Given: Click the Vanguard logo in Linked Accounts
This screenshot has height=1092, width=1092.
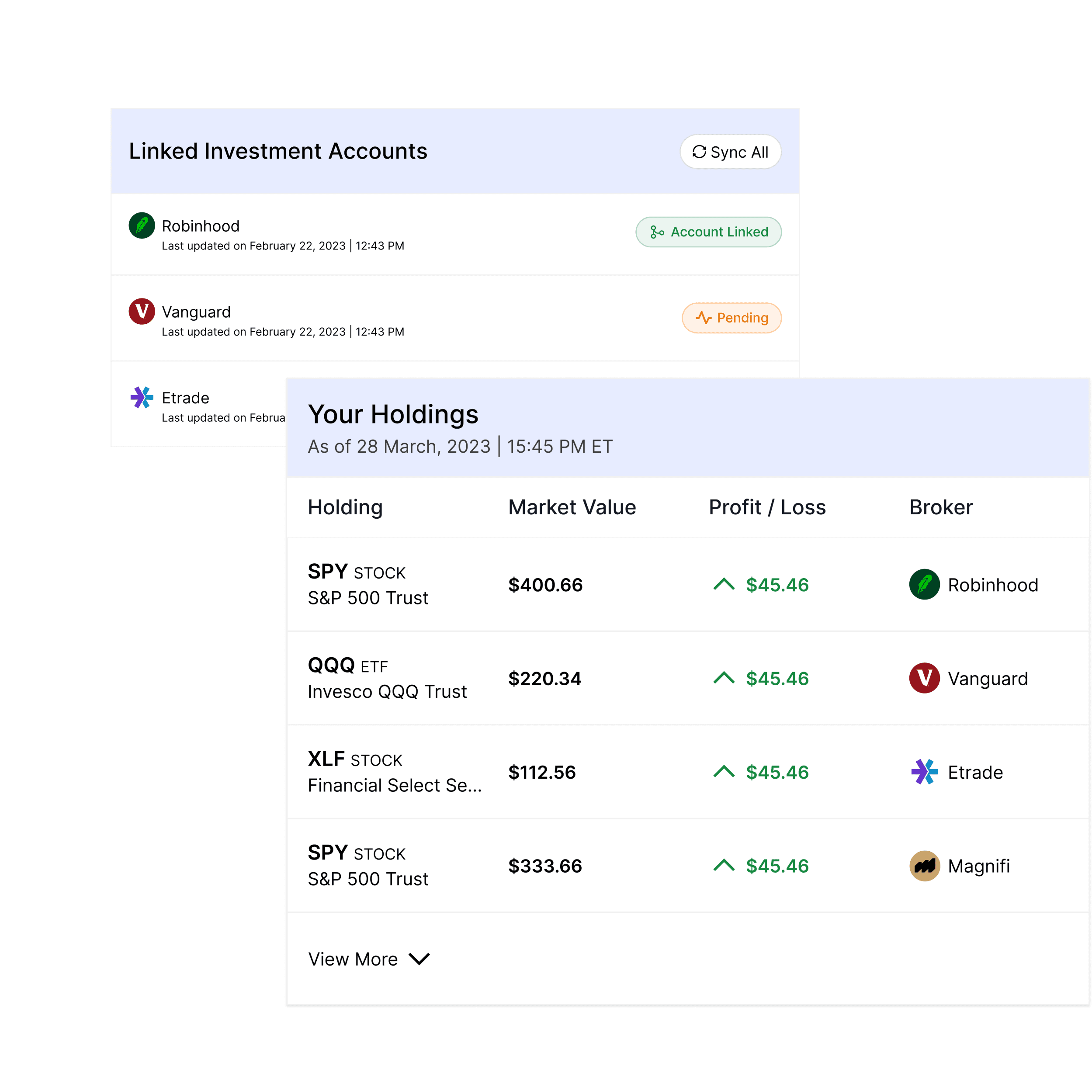Looking at the screenshot, I should click(142, 312).
